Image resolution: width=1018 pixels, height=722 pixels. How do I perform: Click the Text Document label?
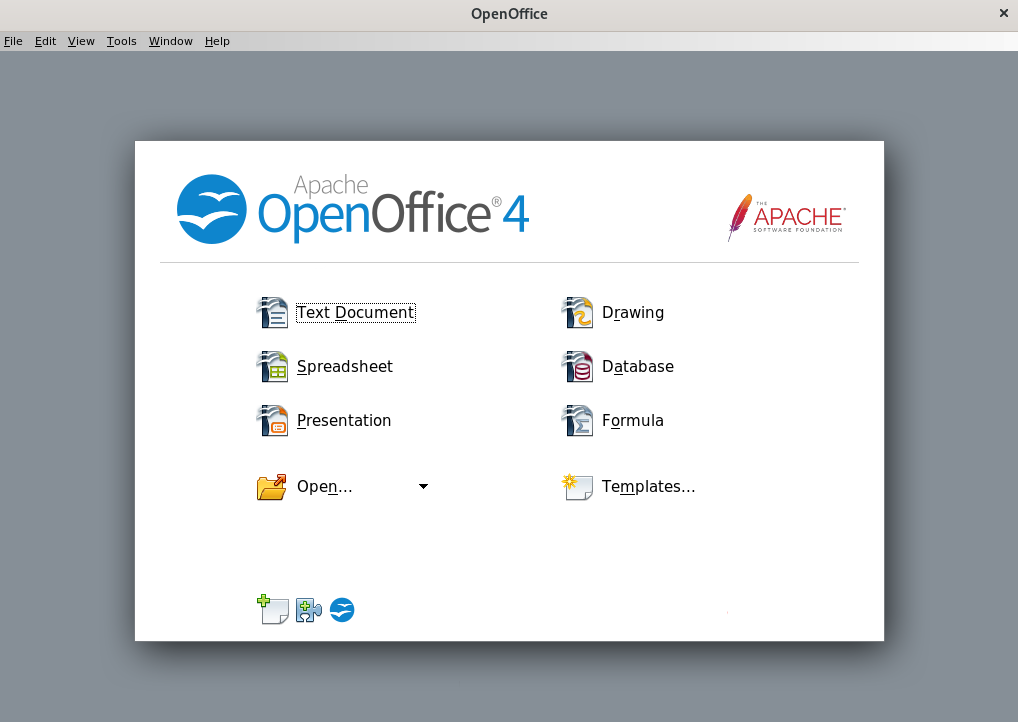(x=355, y=312)
